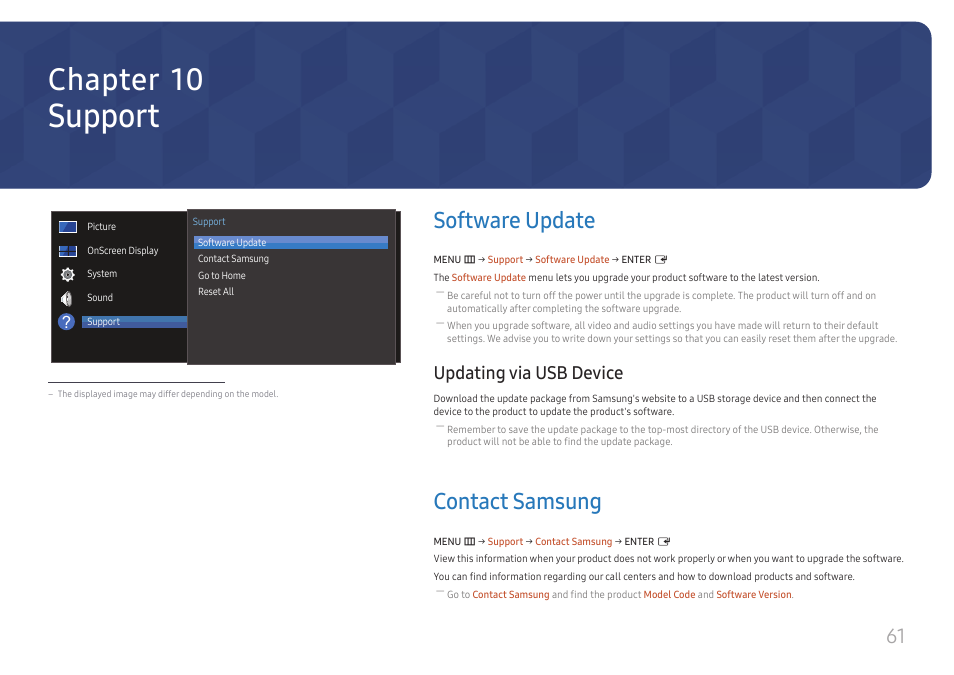Click the sentence about call centers
954x675 pixels.
click(644, 576)
